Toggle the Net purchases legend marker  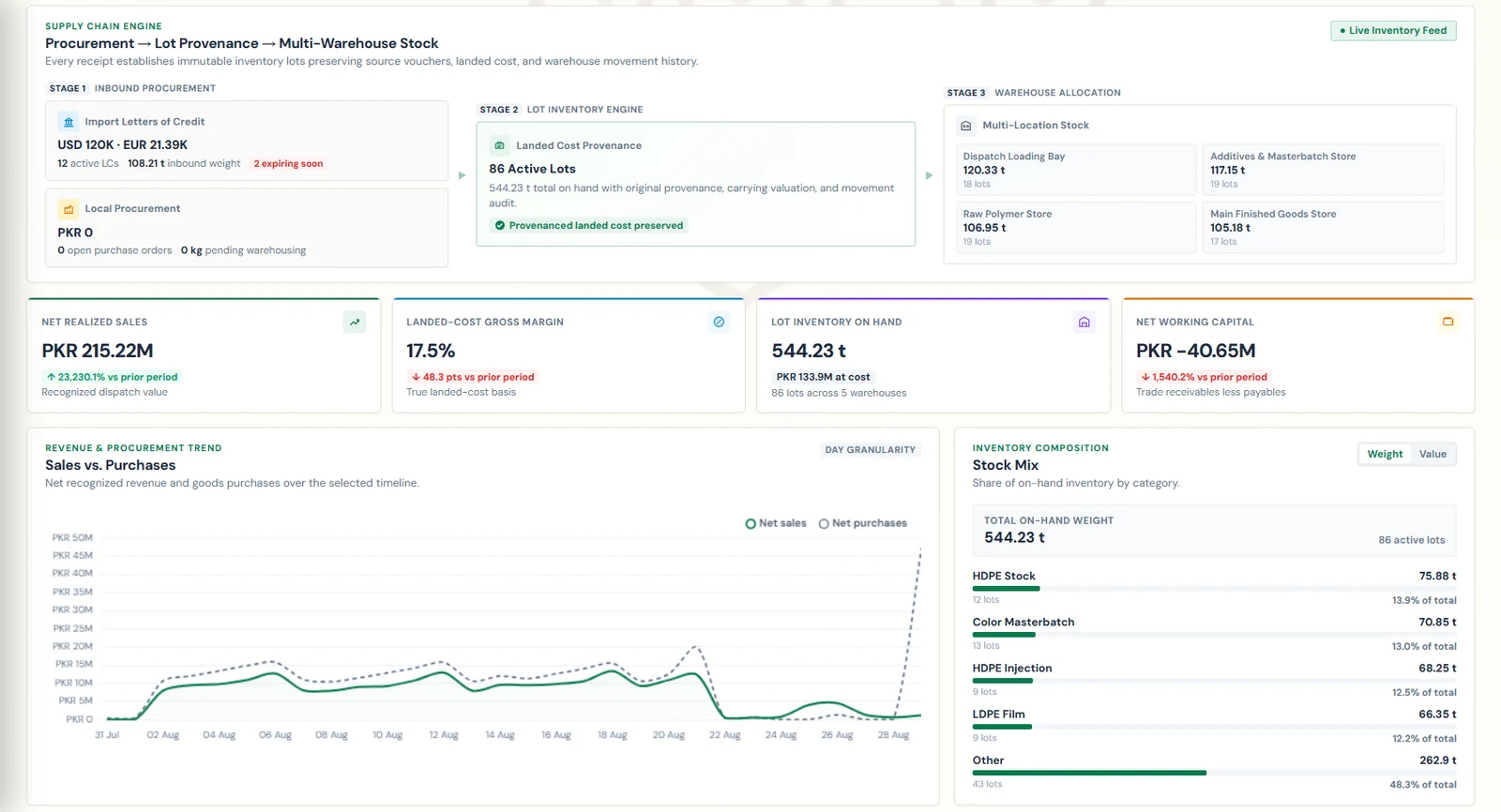pos(824,524)
